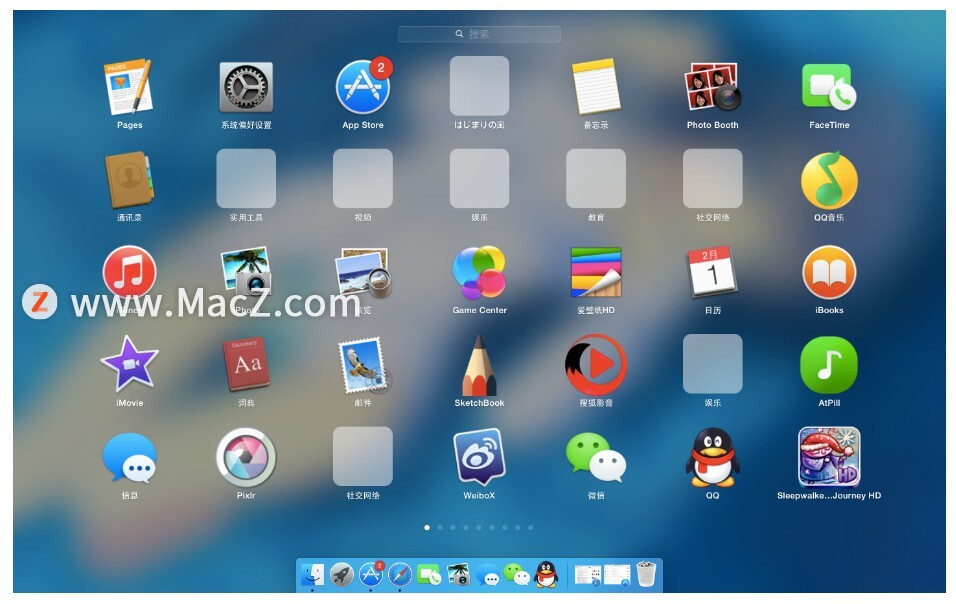Launch 爱壁纸HD wallpaper app

click(596, 272)
